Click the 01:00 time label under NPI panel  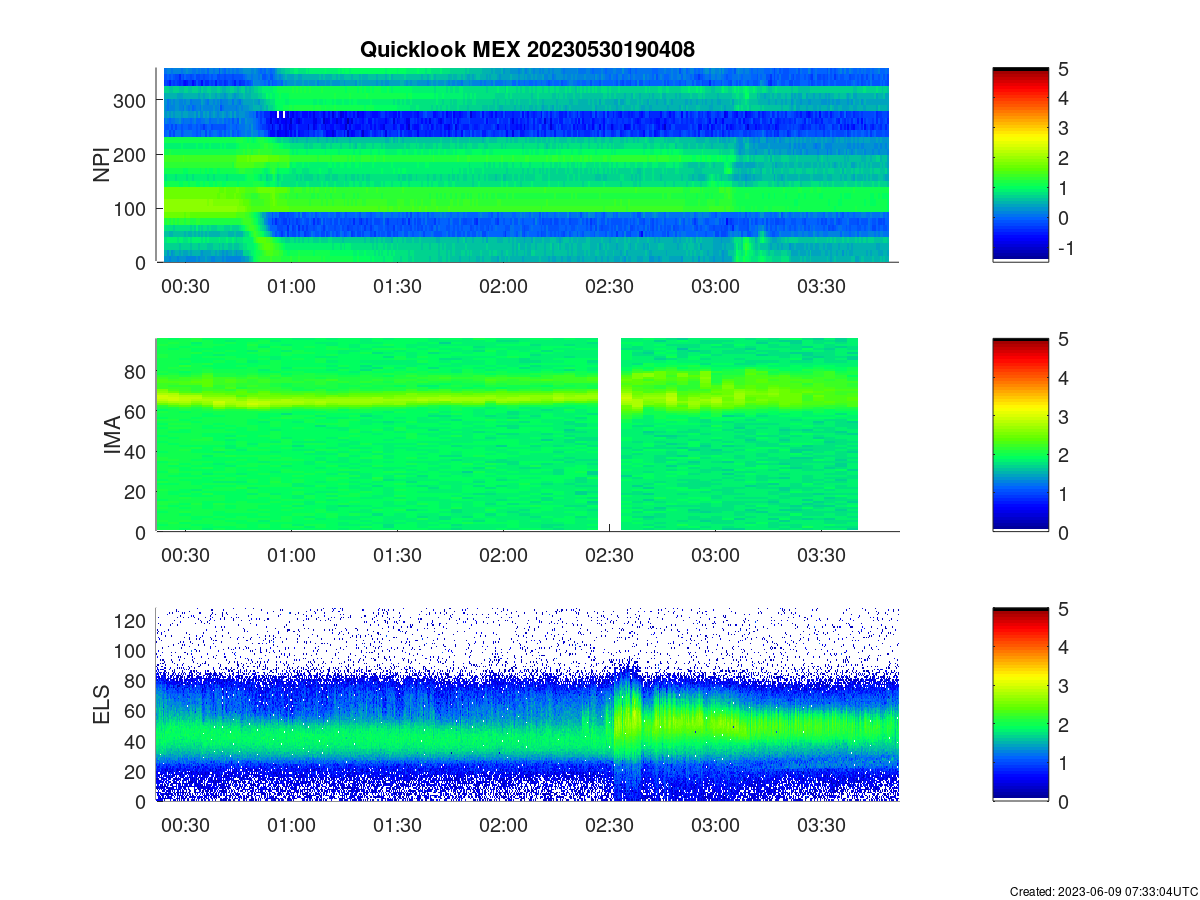point(291,286)
